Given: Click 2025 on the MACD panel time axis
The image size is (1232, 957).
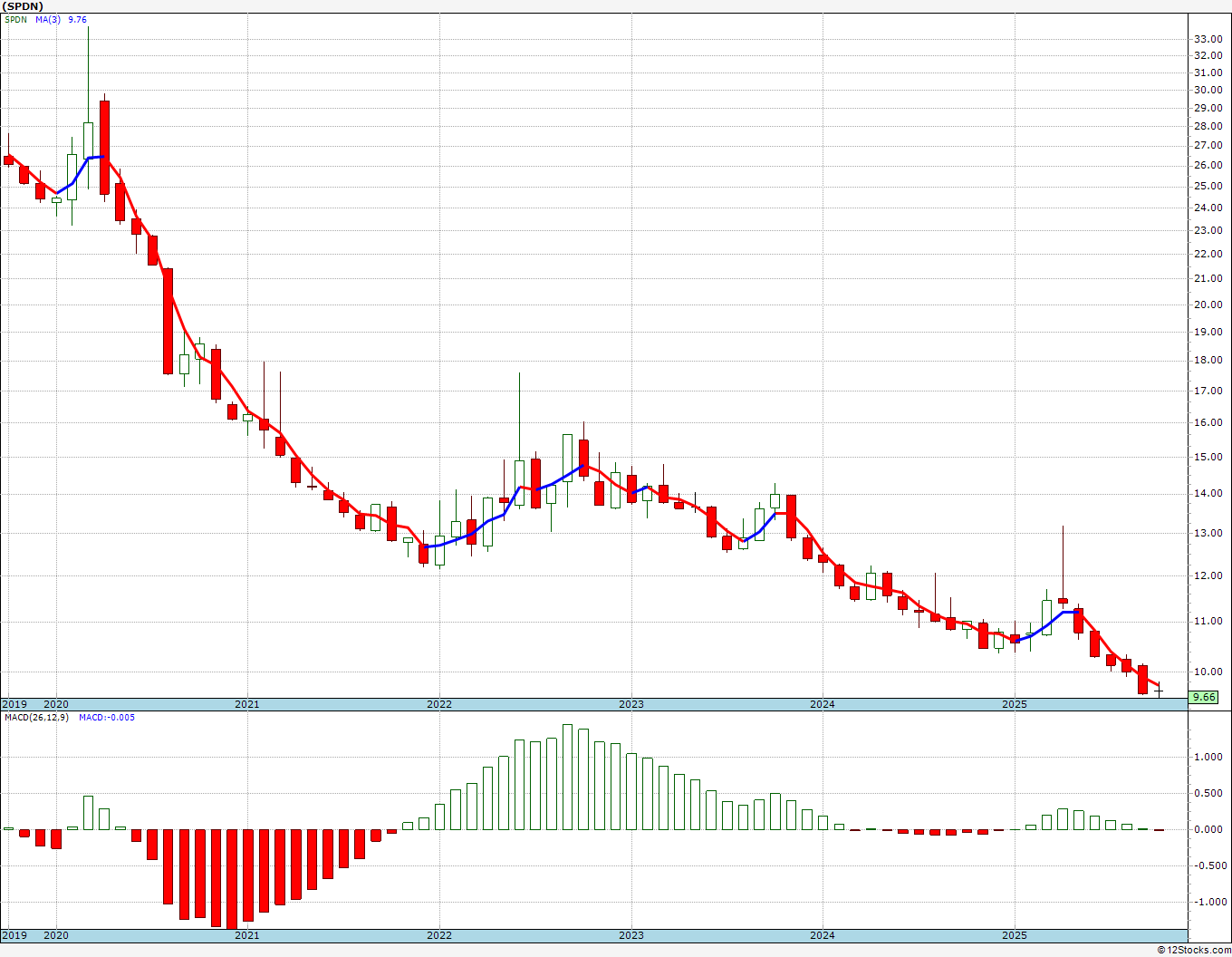Looking at the screenshot, I should [1015, 935].
